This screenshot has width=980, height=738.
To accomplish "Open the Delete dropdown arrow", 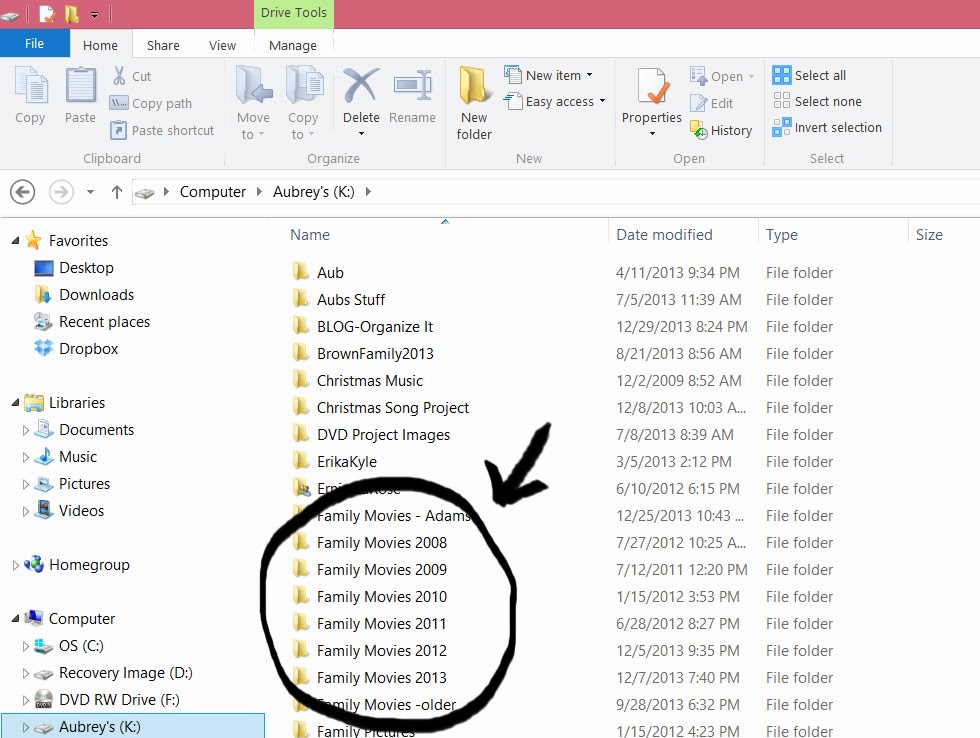I will pyautogui.click(x=361, y=134).
